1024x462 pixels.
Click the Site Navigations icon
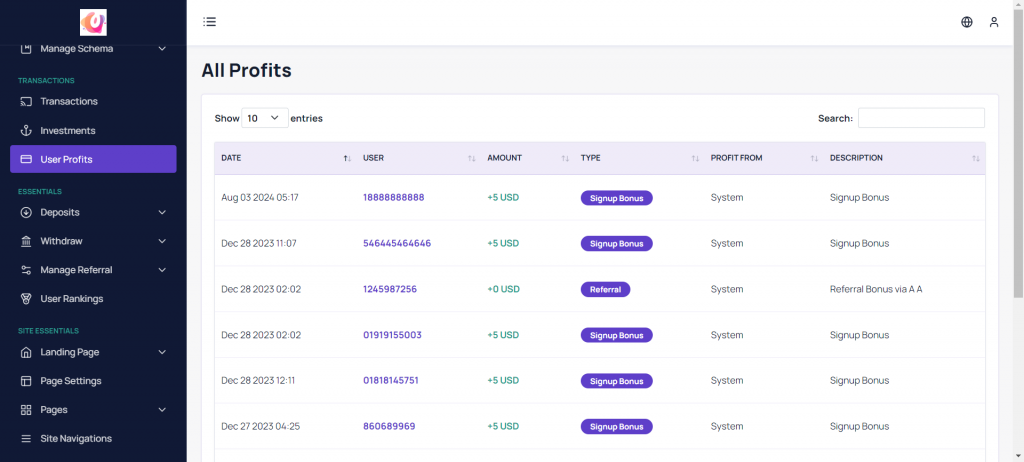coord(27,439)
